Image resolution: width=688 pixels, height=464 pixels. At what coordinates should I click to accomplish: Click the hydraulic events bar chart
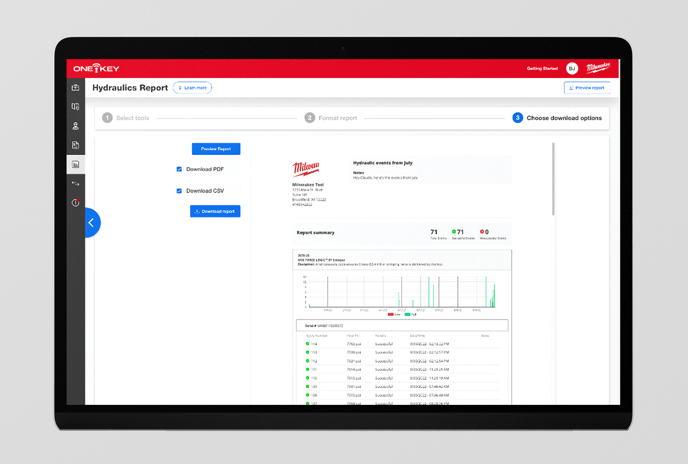[x=401, y=293]
